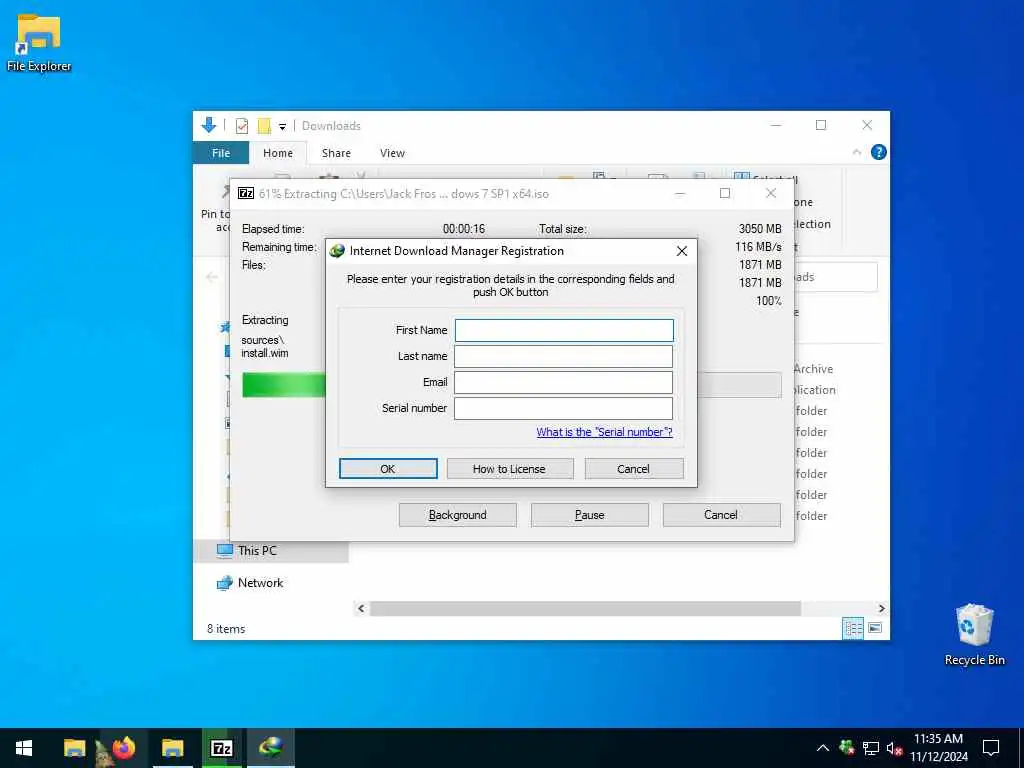Click the blue down-arrow Downloads title icon

(209, 125)
